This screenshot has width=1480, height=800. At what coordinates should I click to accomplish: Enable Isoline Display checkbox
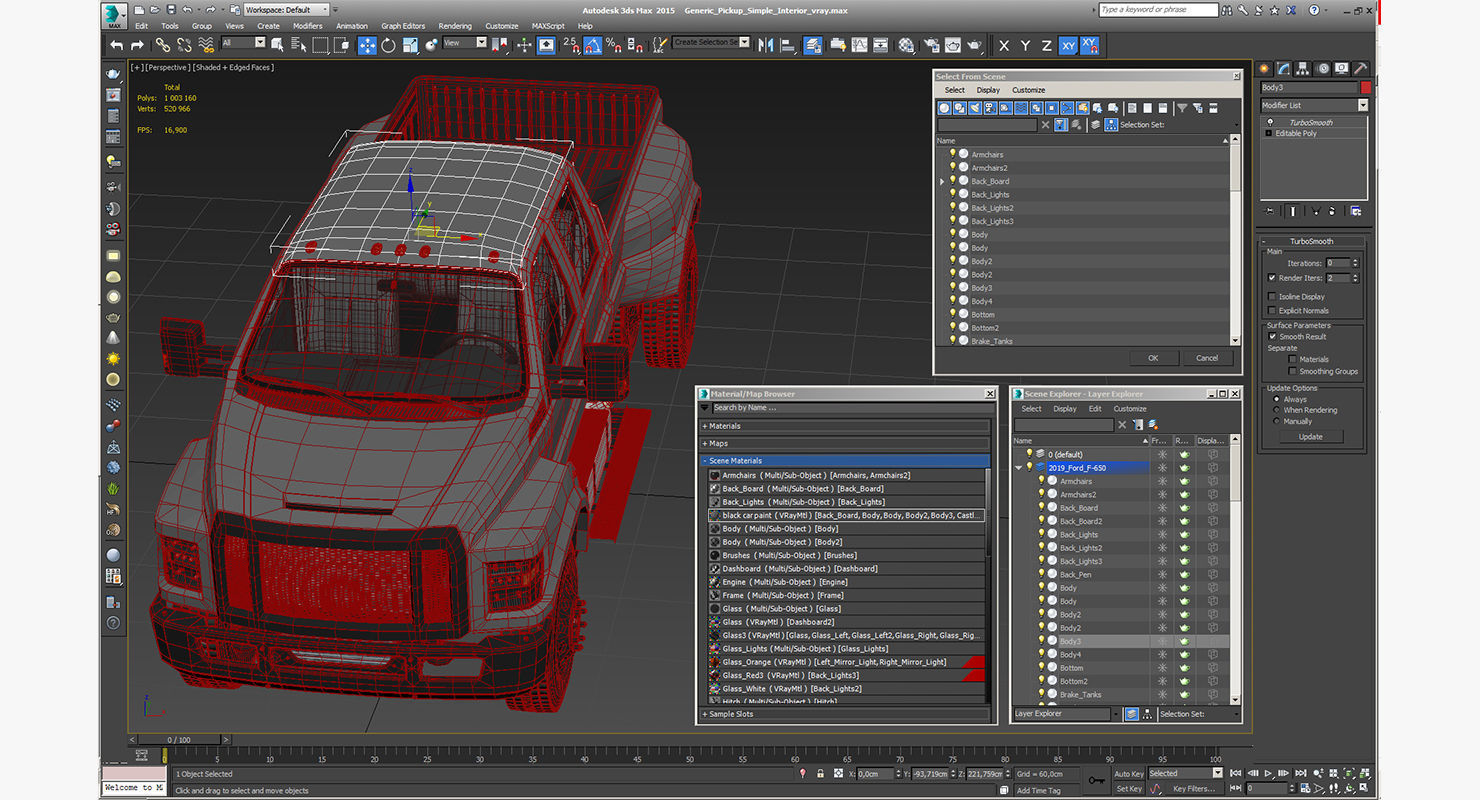click(x=1272, y=296)
